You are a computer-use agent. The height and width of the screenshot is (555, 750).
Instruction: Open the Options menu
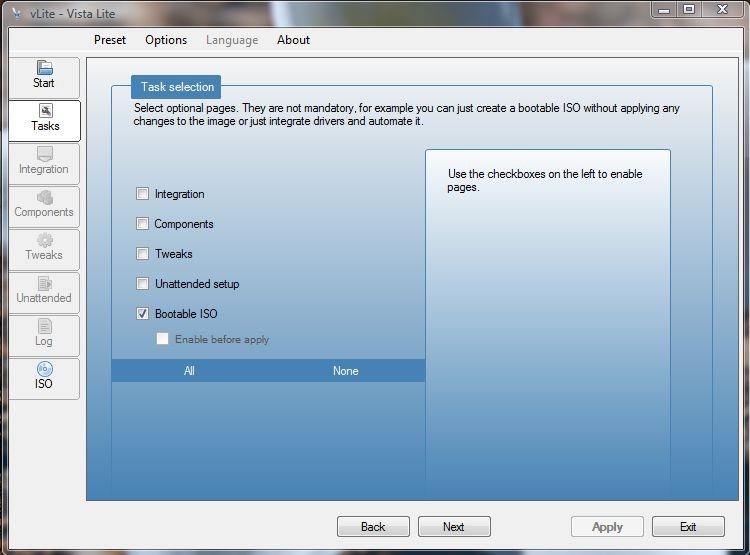click(x=166, y=40)
